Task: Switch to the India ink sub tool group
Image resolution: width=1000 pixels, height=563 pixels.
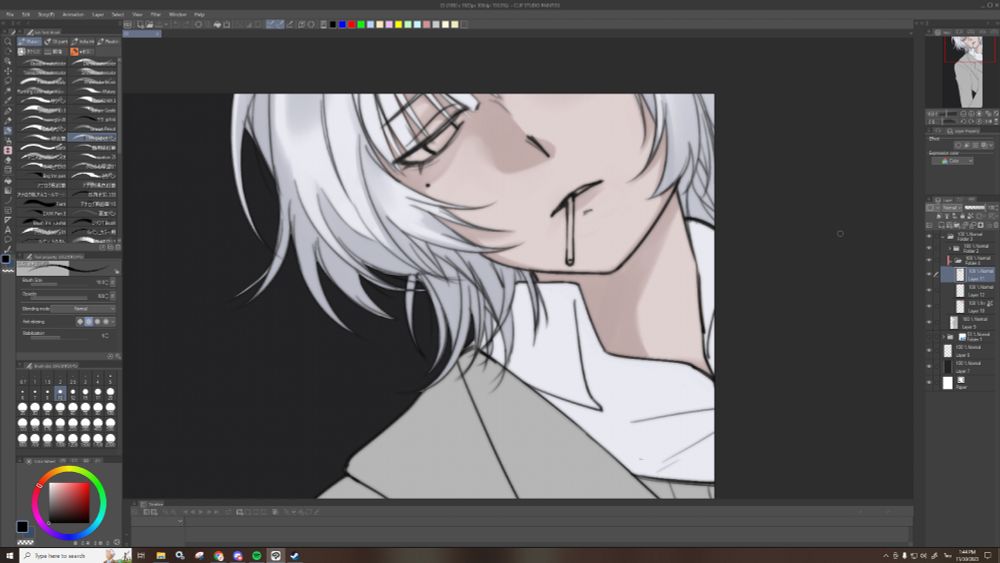Action: coord(82,41)
